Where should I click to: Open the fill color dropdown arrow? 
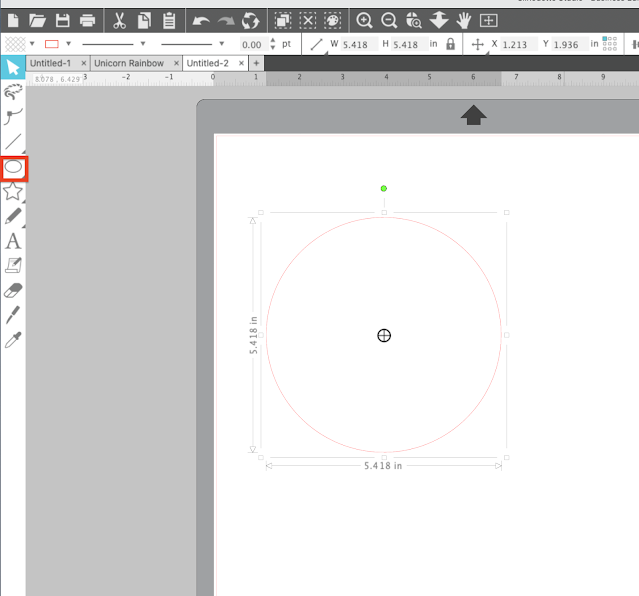pos(32,44)
